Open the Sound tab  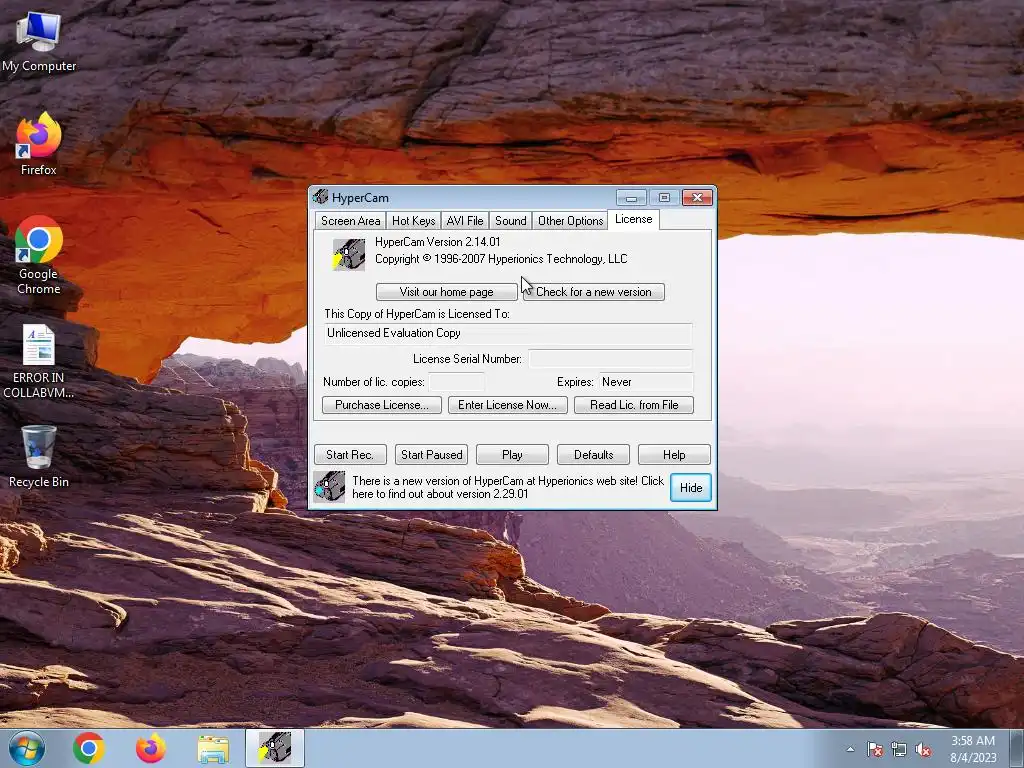[x=511, y=221]
